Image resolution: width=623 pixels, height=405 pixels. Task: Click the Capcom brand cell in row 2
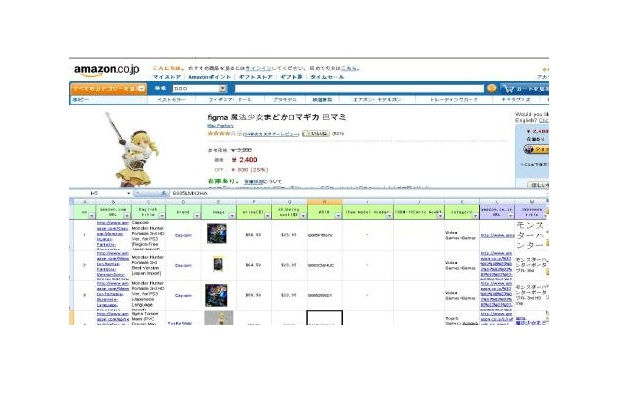point(183,265)
